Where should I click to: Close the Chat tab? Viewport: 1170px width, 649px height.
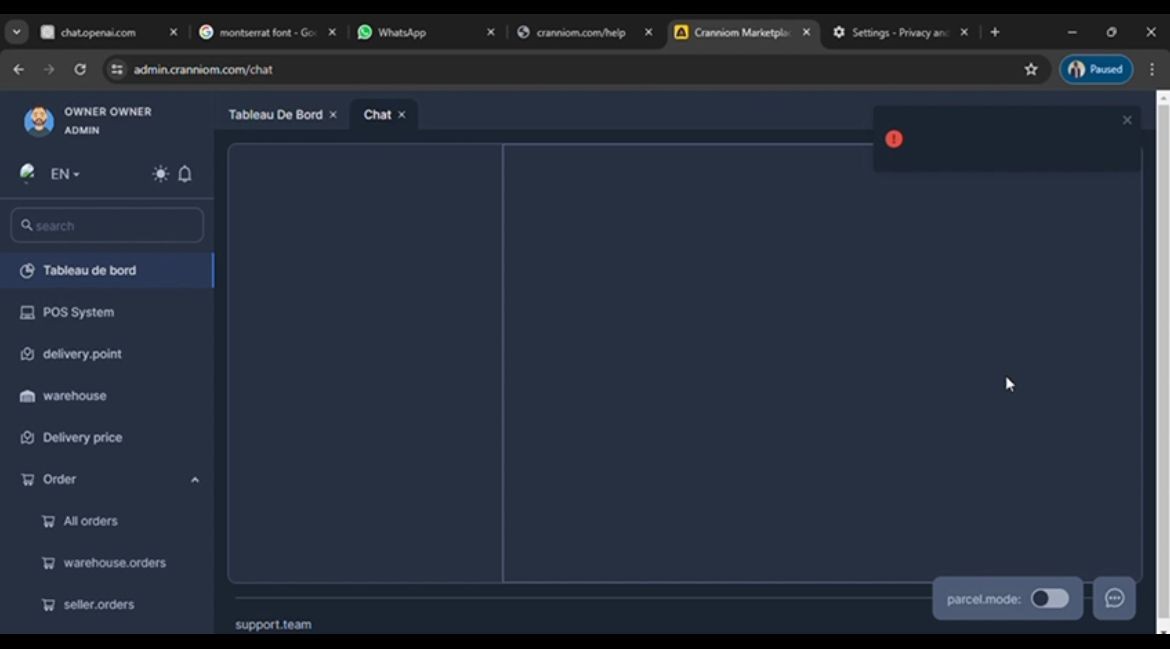(401, 115)
